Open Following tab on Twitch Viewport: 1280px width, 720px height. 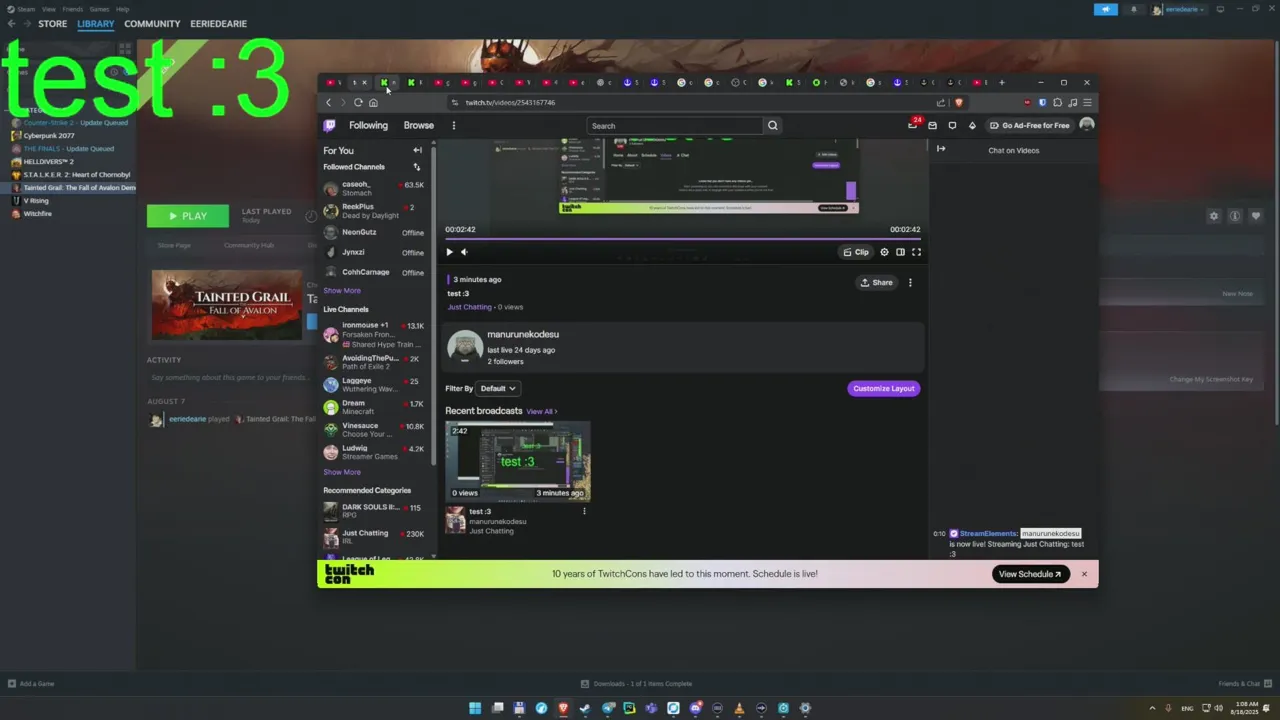pyautogui.click(x=368, y=126)
